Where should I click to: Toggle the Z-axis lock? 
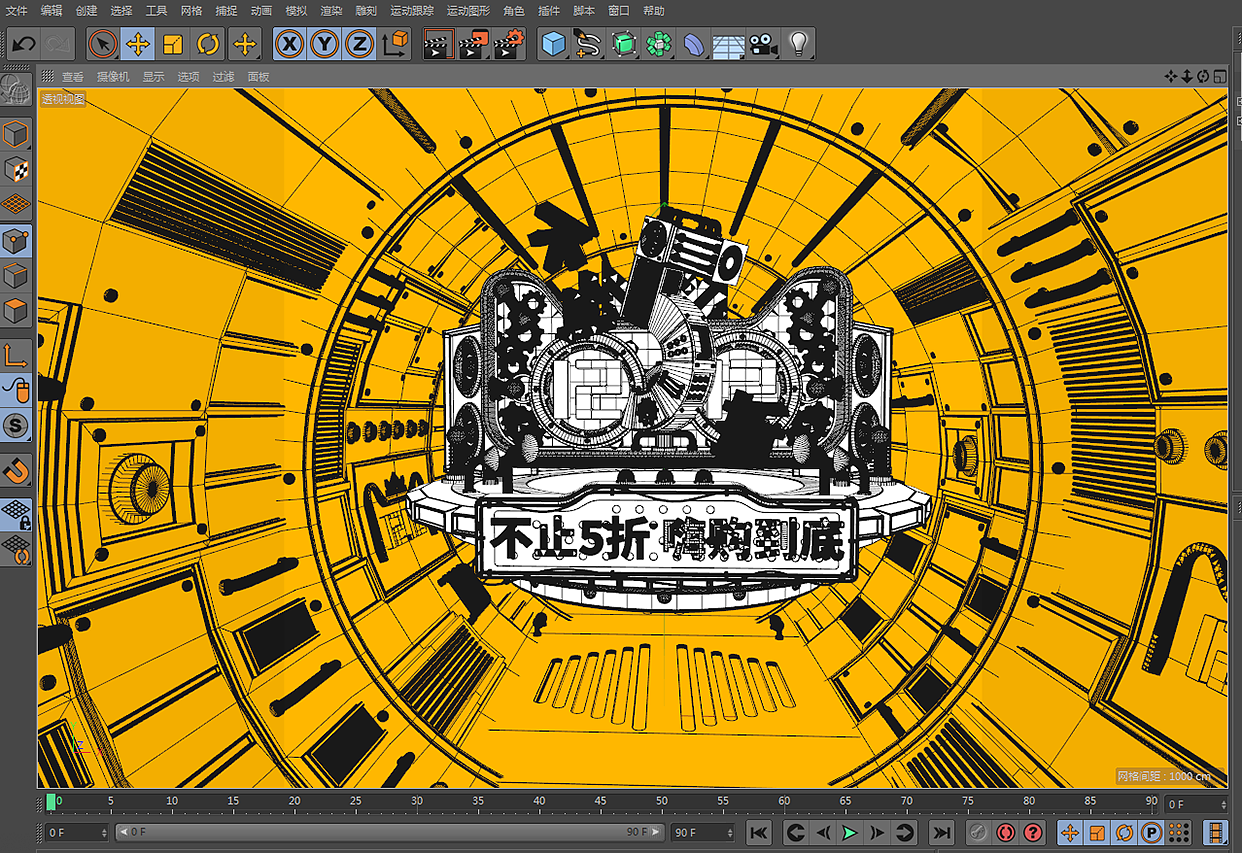tap(356, 43)
